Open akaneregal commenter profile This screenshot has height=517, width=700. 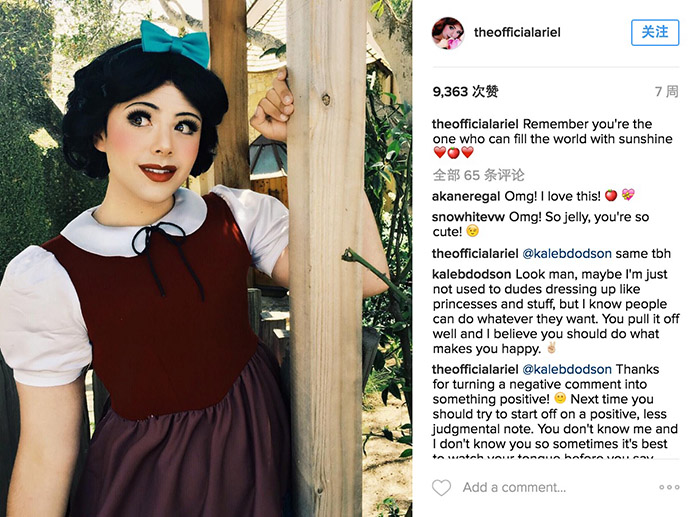coord(466,196)
